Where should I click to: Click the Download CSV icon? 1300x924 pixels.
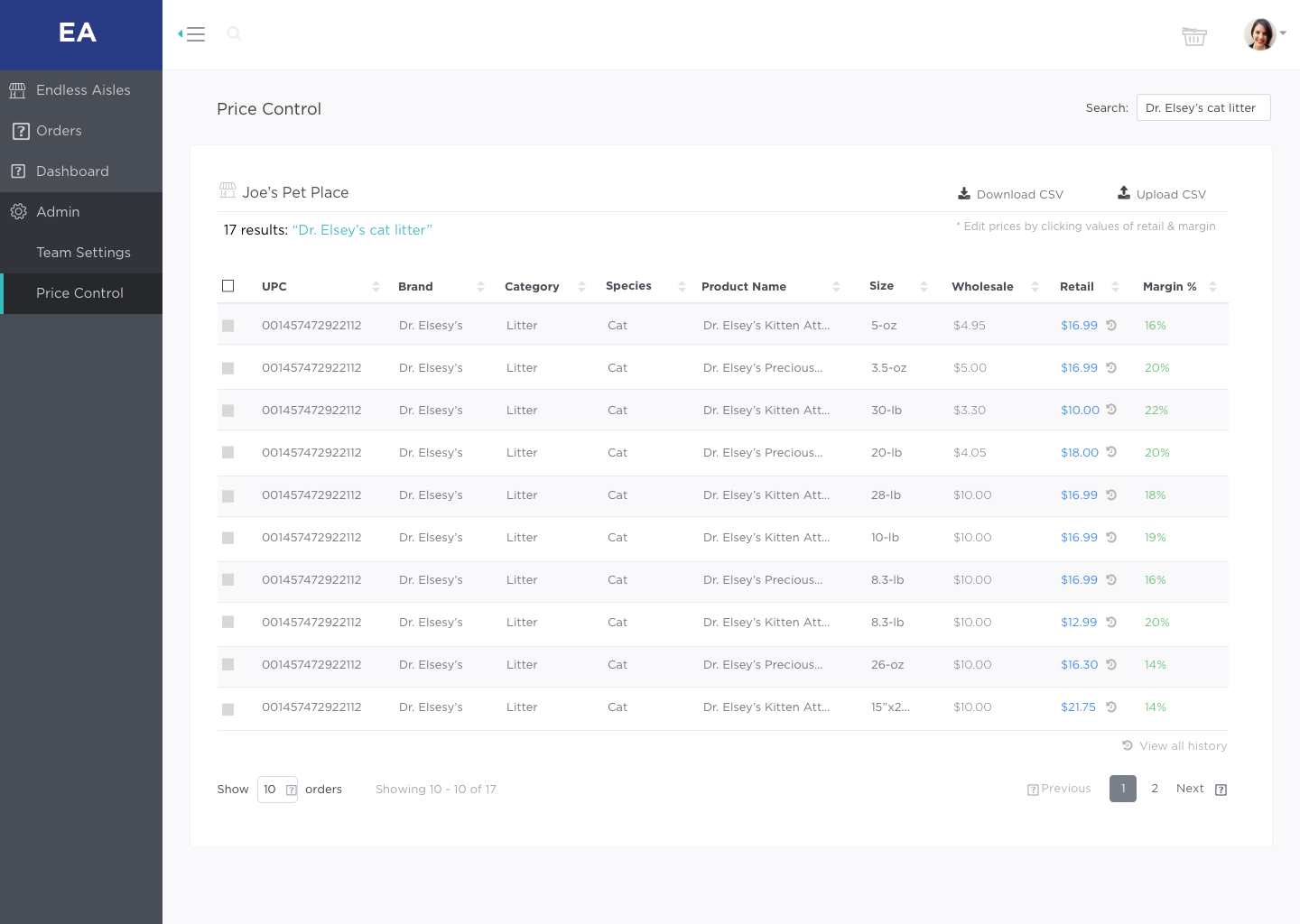(964, 193)
